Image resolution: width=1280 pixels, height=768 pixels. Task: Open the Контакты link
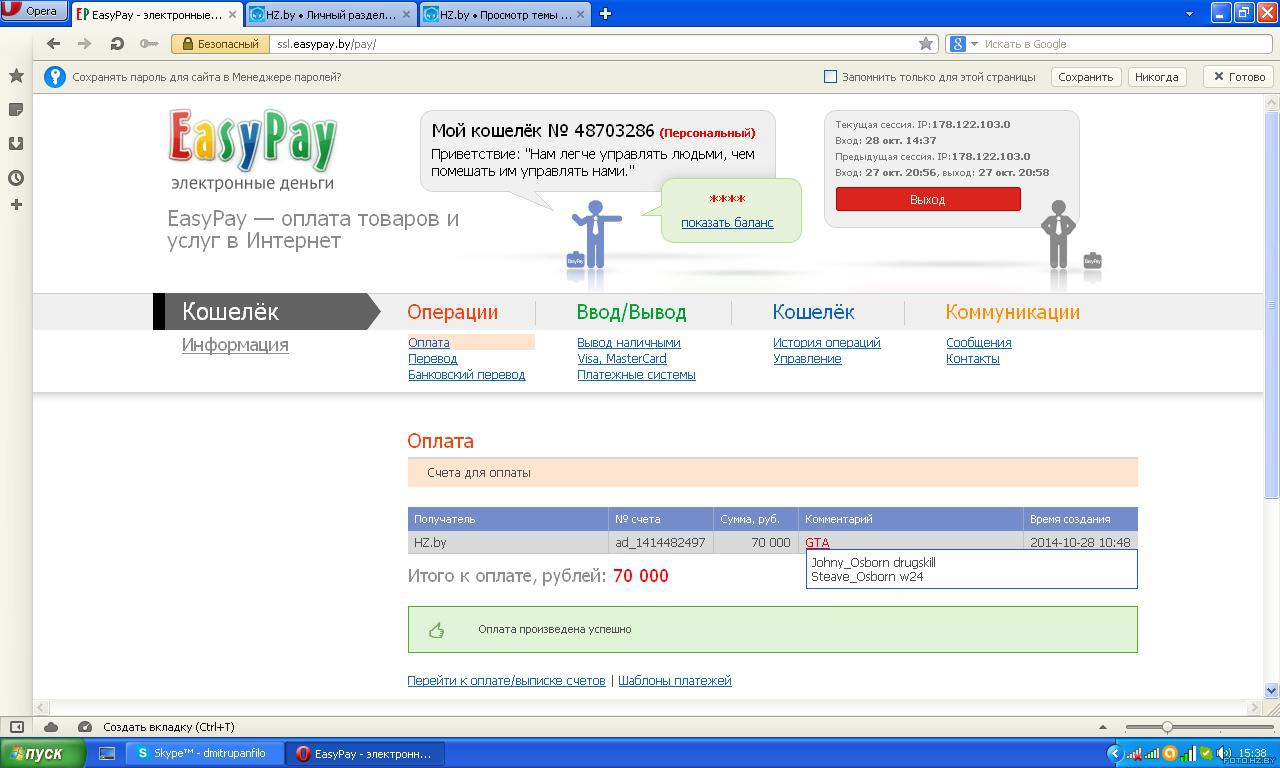click(972, 358)
